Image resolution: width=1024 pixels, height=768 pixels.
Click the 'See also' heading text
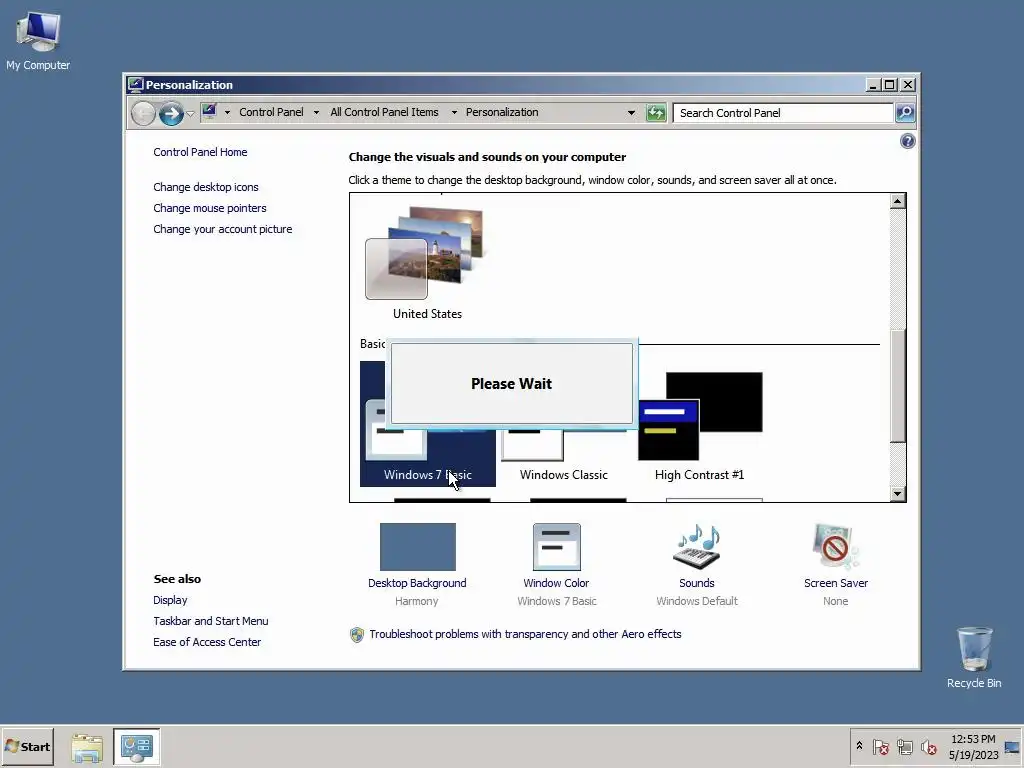177,579
